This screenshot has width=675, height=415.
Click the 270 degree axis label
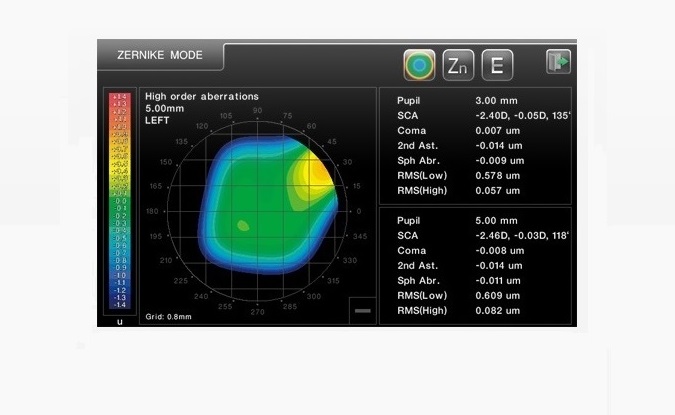click(x=257, y=312)
